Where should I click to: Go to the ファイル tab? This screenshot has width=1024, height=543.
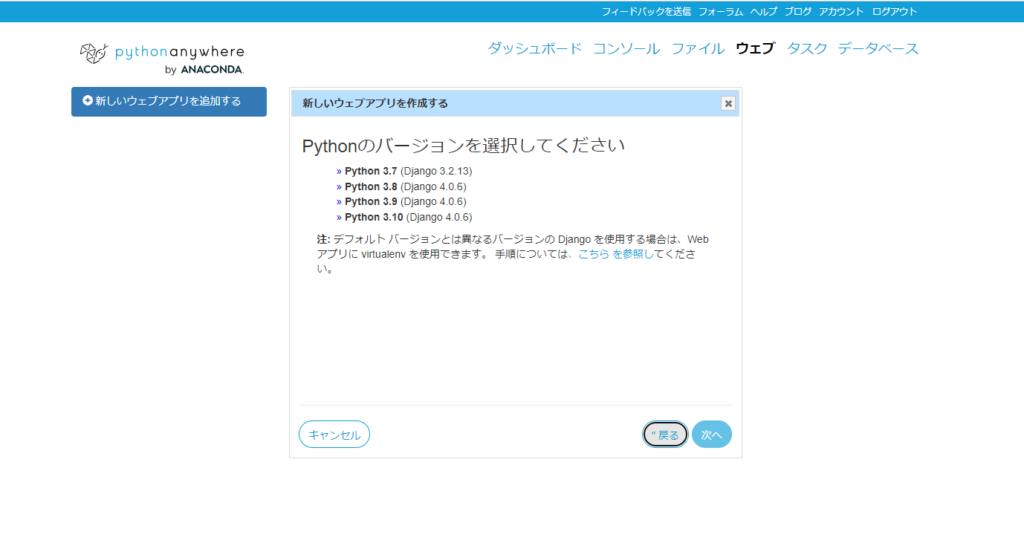click(x=697, y=48)
